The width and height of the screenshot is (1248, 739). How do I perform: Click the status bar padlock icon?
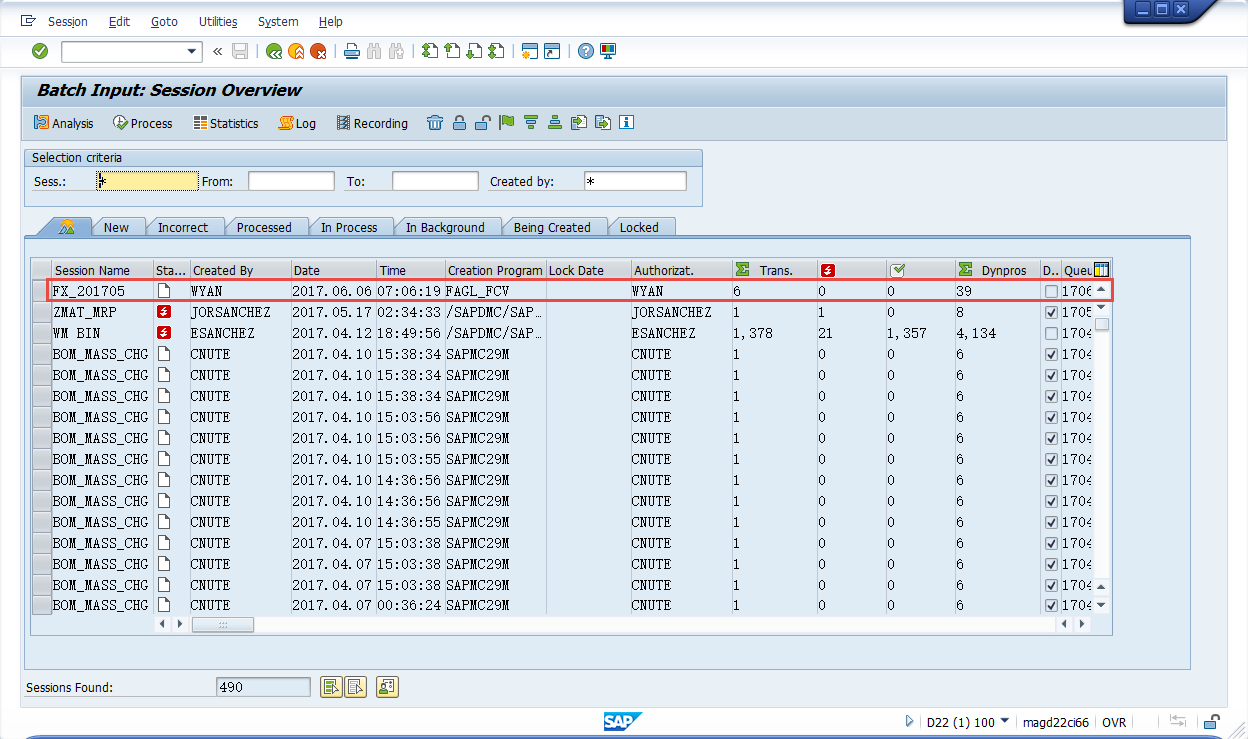pyautogui.click(x=1211, y=721)
